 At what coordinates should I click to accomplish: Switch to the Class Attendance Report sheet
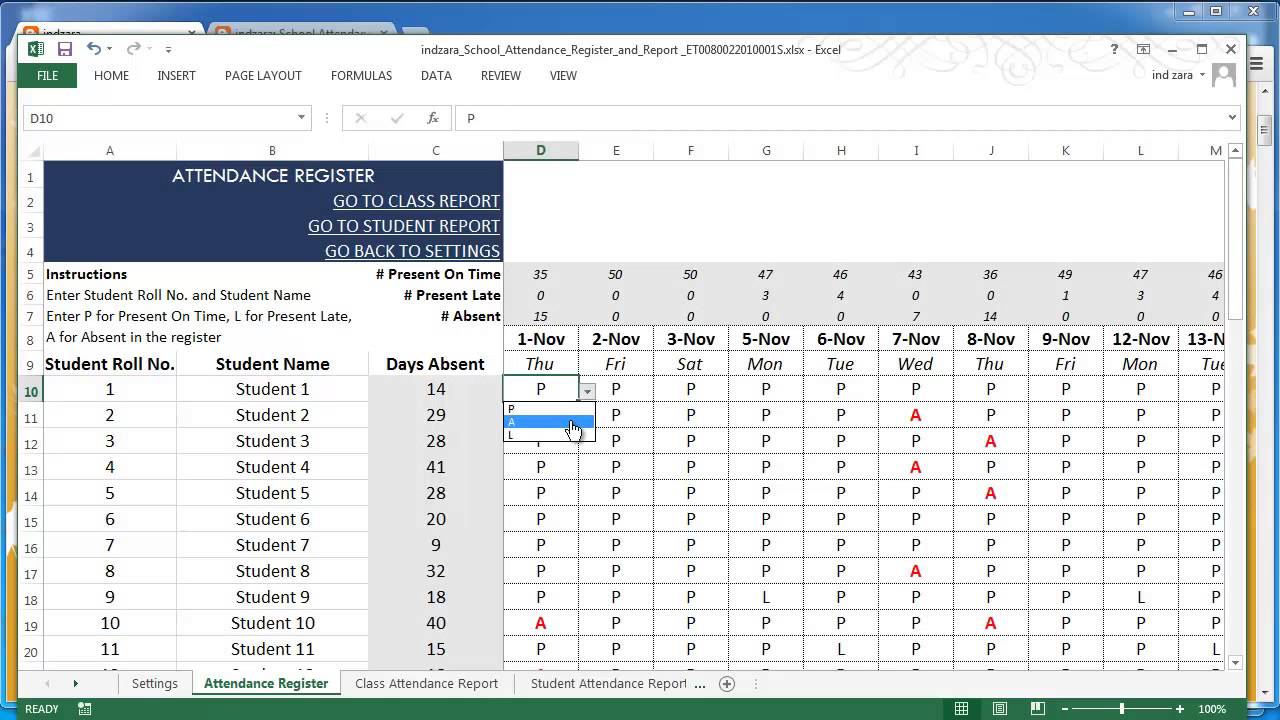click(426, 684)
